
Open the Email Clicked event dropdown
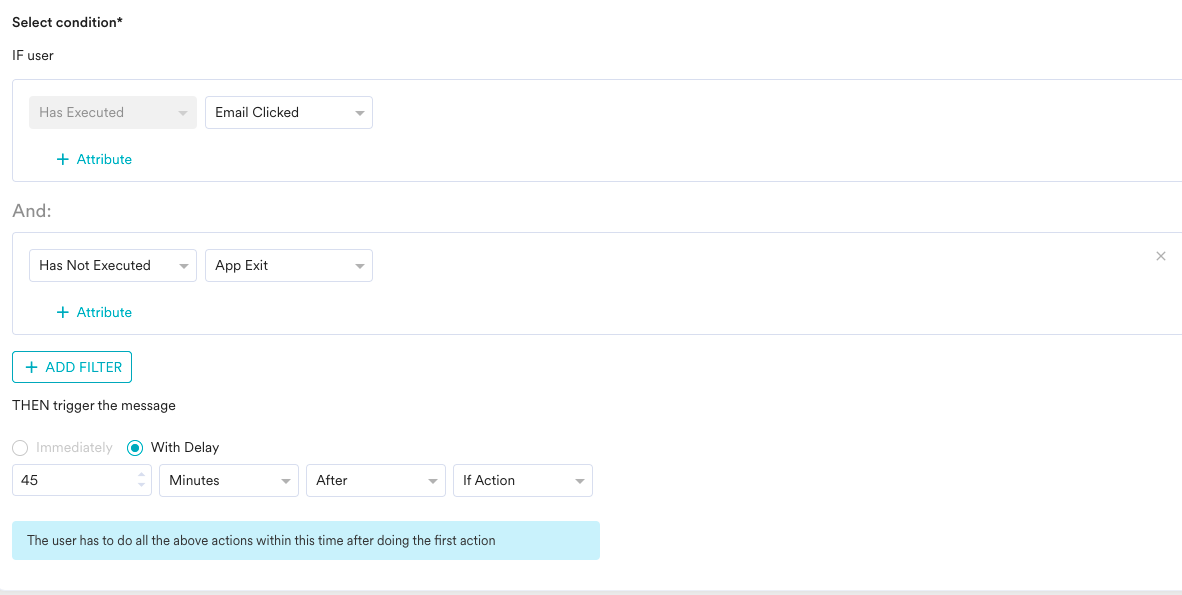coord(289,112)
